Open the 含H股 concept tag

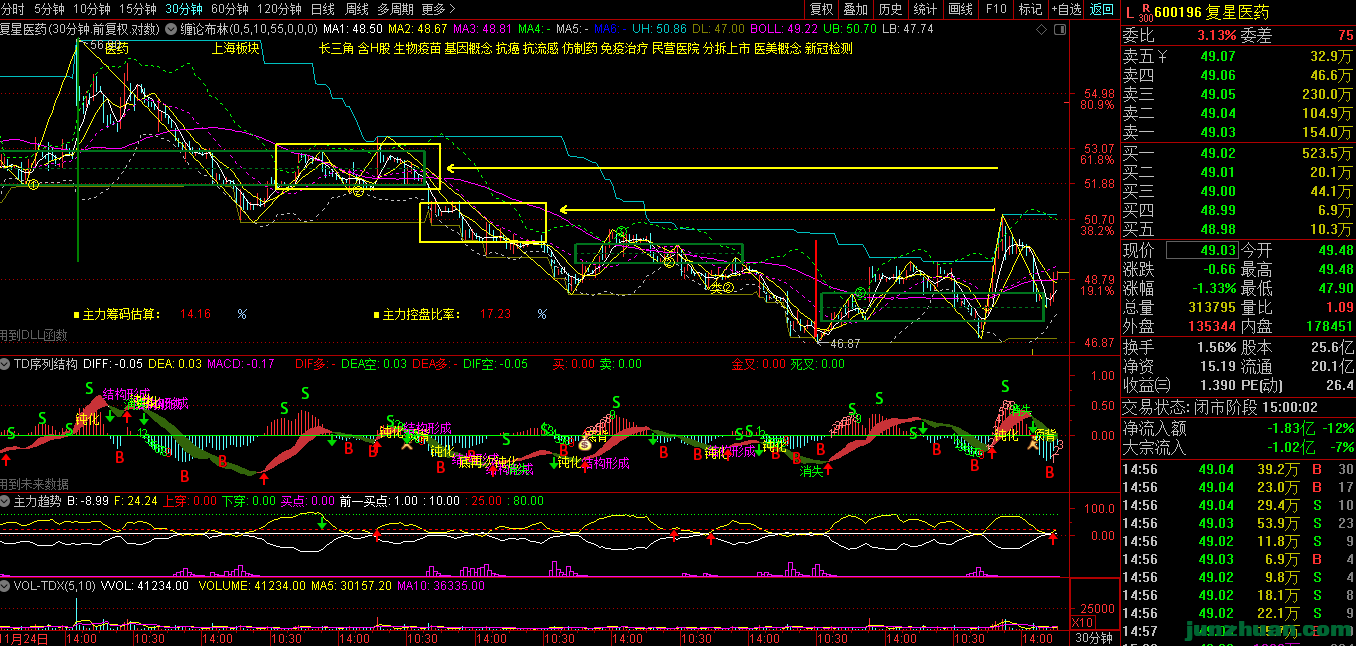374,48
